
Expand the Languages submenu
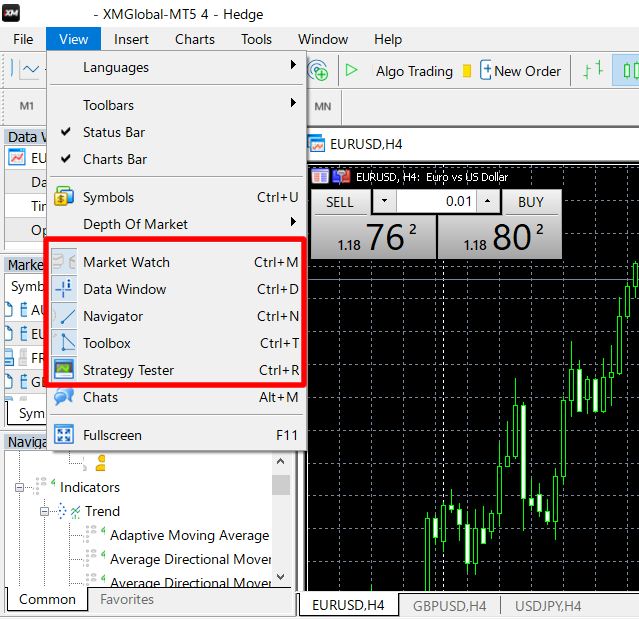tap(177, 67)
